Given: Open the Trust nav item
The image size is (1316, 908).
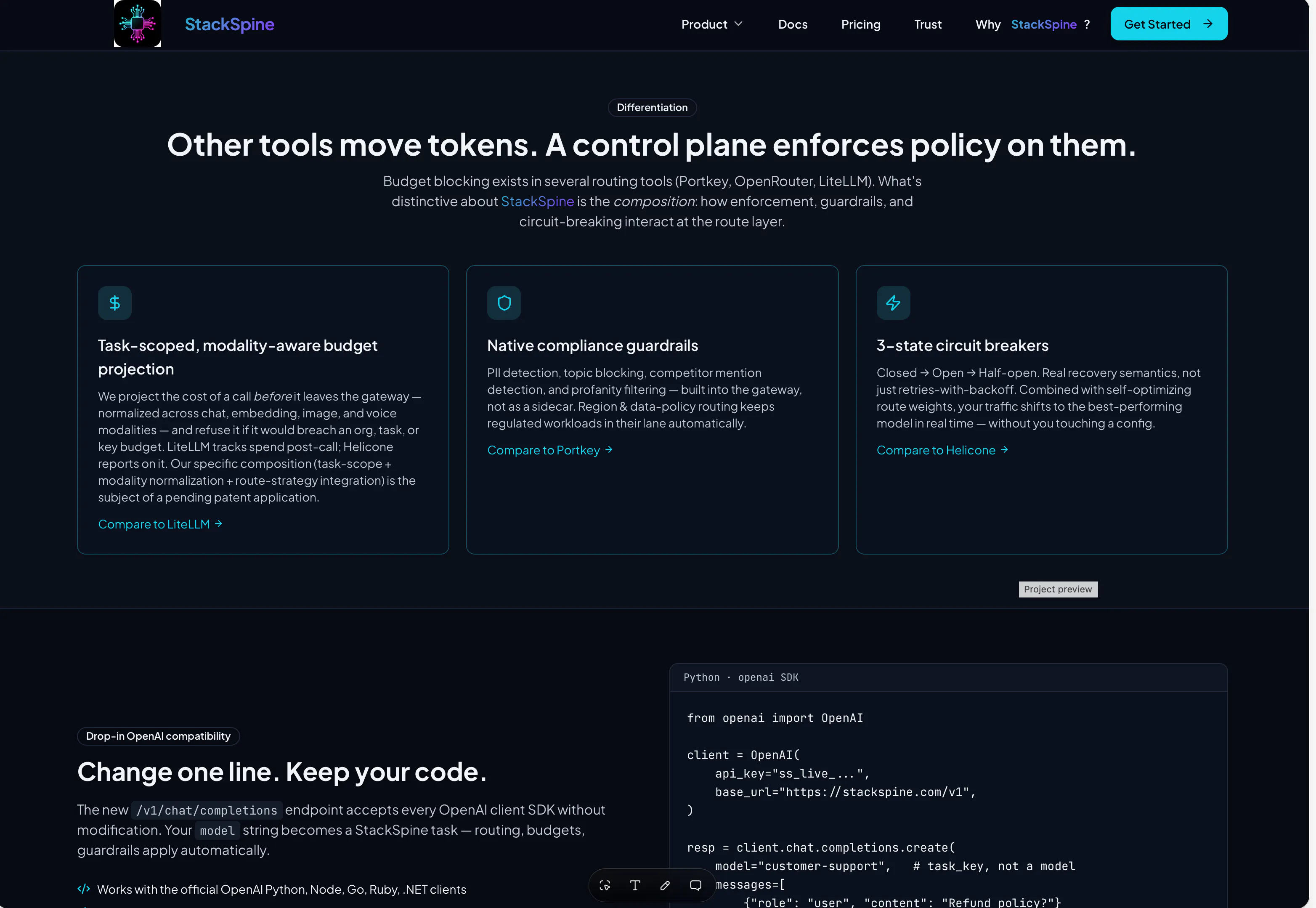Looking at the screenshot, I should pyautogui.click(x=928, y=24).
